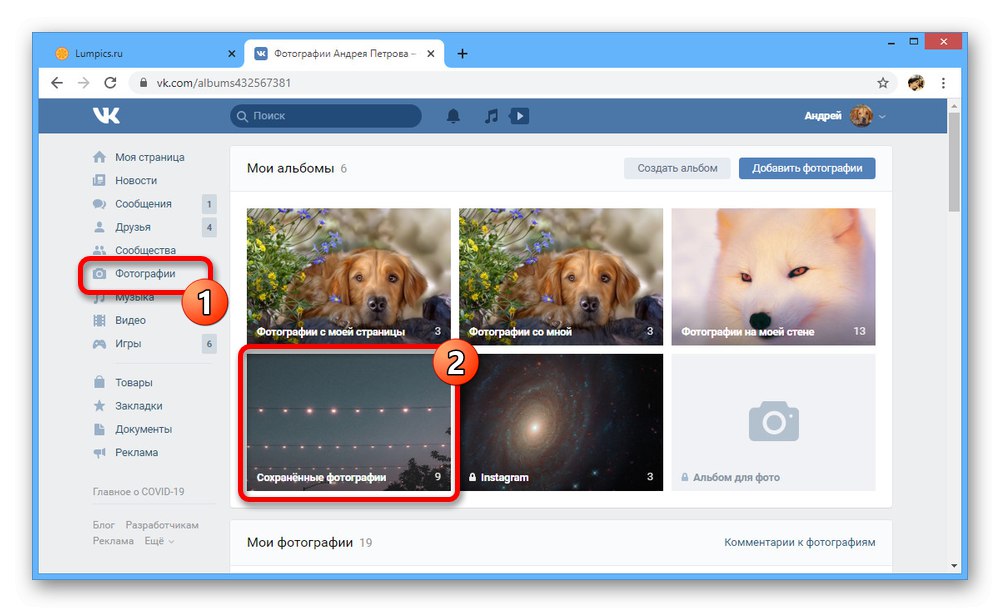The image size is (1000, 612).
Task: Open the video player icon in header
Action: pyautogui.click(x=519, y=116)
